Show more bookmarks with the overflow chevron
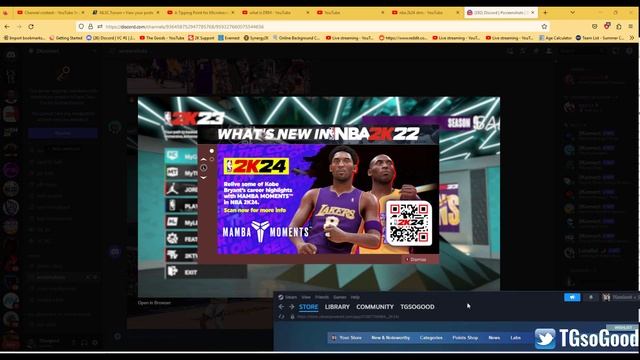 point(632,38)
